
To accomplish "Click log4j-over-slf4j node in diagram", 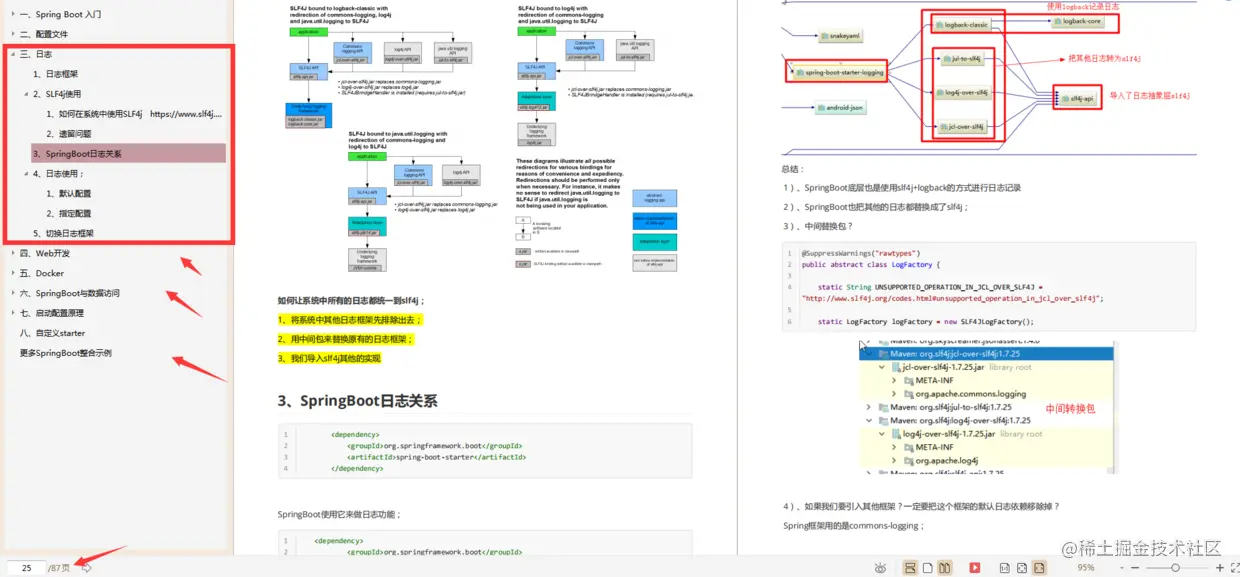I will coord(964,93).
